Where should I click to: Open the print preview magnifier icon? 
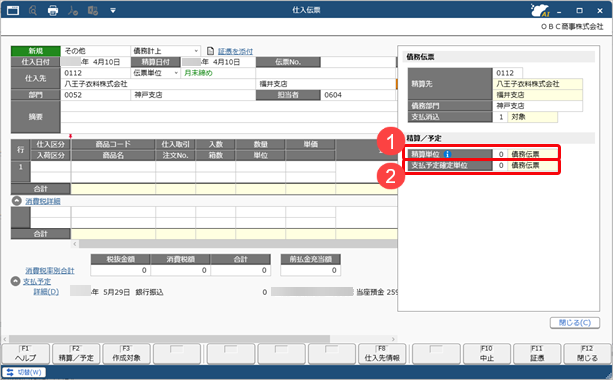click(33, 10)
